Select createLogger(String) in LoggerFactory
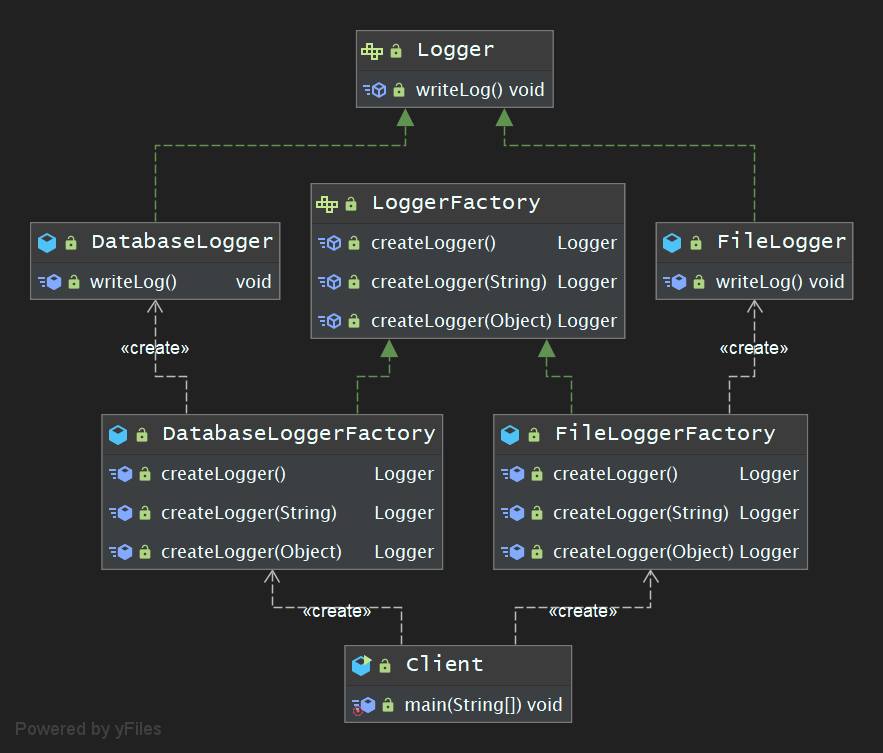Image resolution: width=883 pixels, height=753 pixels. 458,282
